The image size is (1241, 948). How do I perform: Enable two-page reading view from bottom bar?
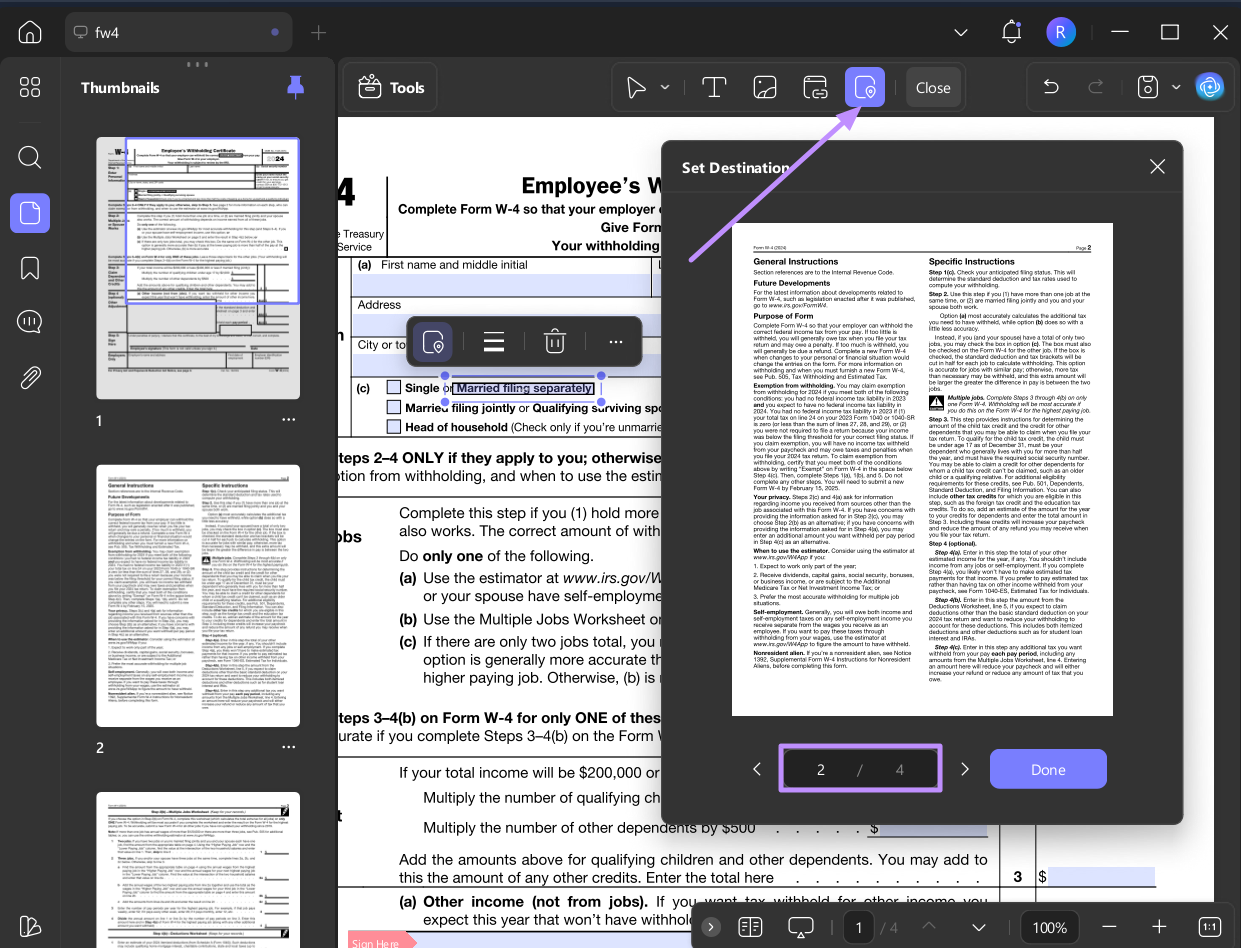pyautogui.click(x=751, y=927)
